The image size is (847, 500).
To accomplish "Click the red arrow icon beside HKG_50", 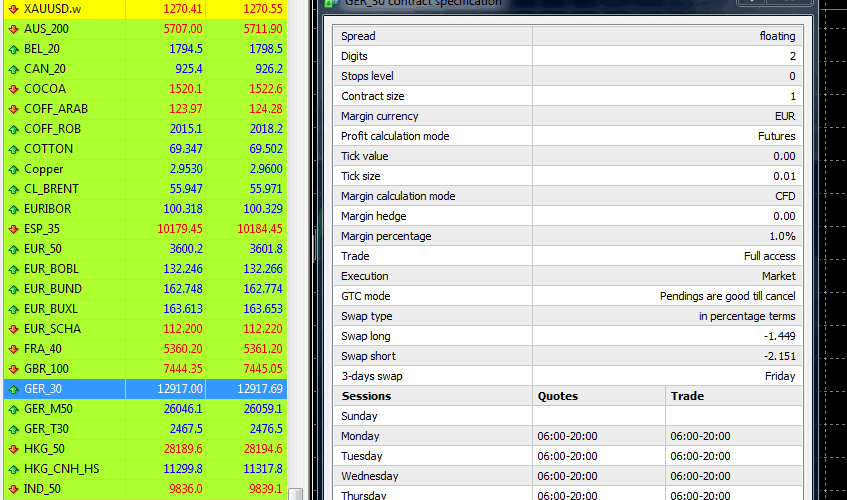I will (x=14, y=449).
